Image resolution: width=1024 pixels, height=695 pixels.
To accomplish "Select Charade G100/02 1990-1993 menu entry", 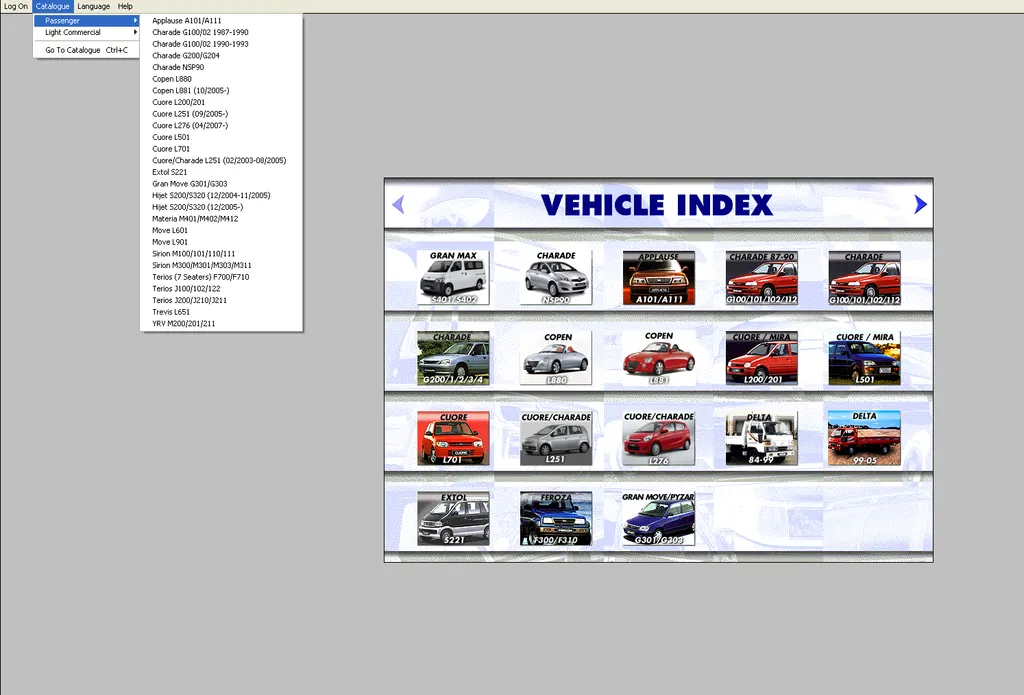I will pos(221,44).
